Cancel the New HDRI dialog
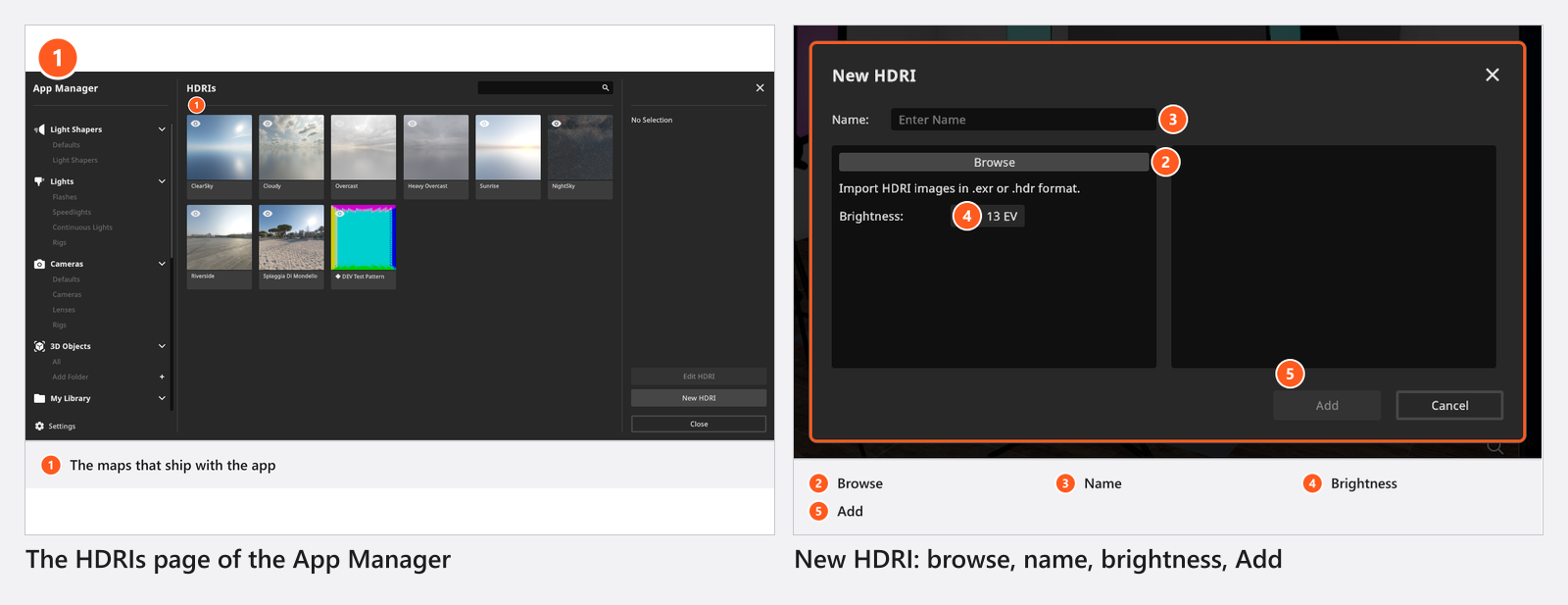The width and height of the screenshot is (1568, 605). 1449,406
